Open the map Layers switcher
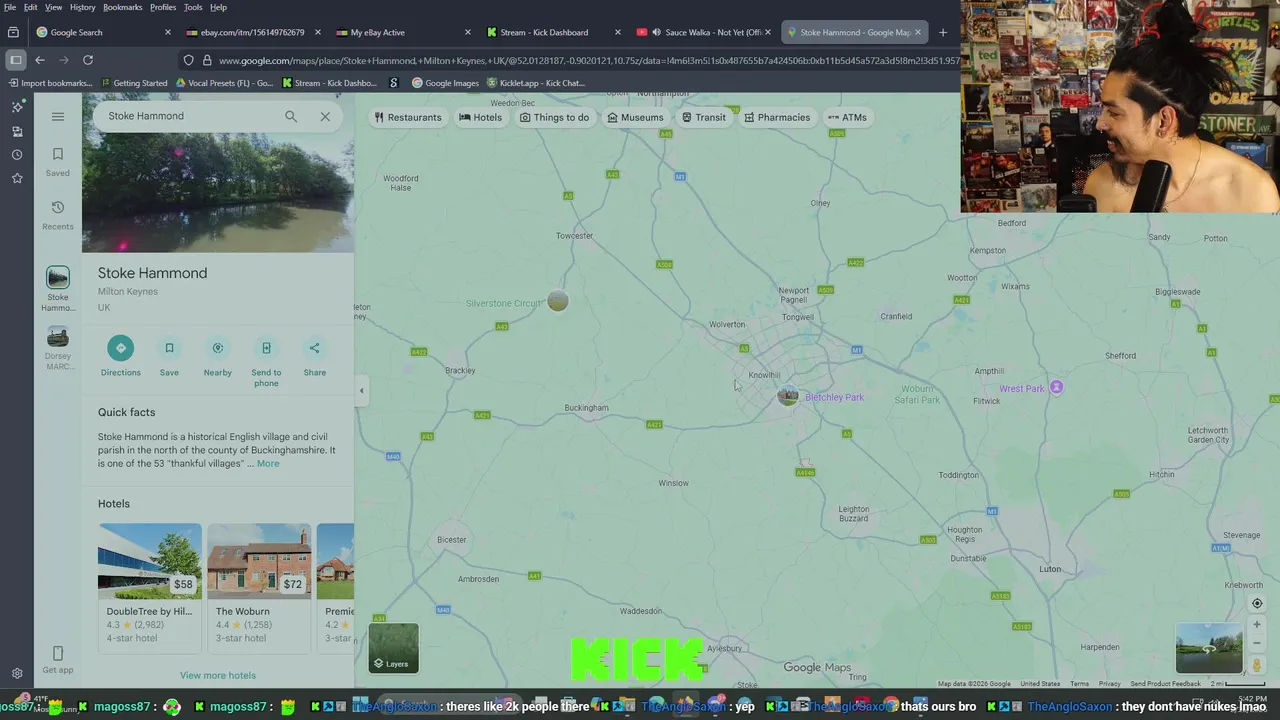The image size is (1280, 720). [393, 648]
